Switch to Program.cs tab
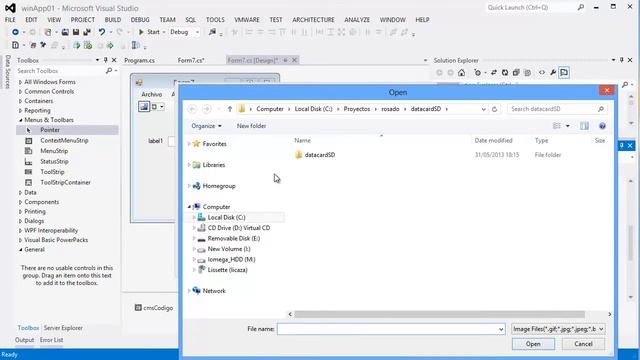 point(139,60)
